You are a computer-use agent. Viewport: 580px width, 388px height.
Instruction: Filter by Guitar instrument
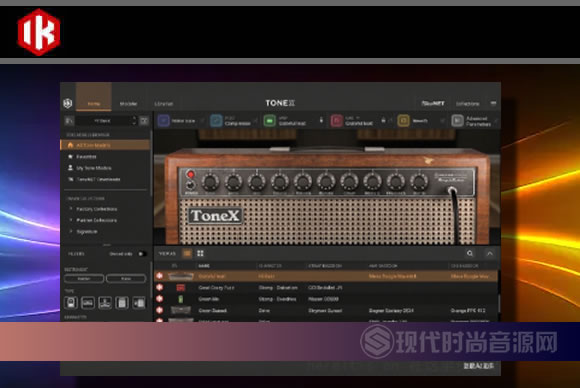click(x=84, y=279)
